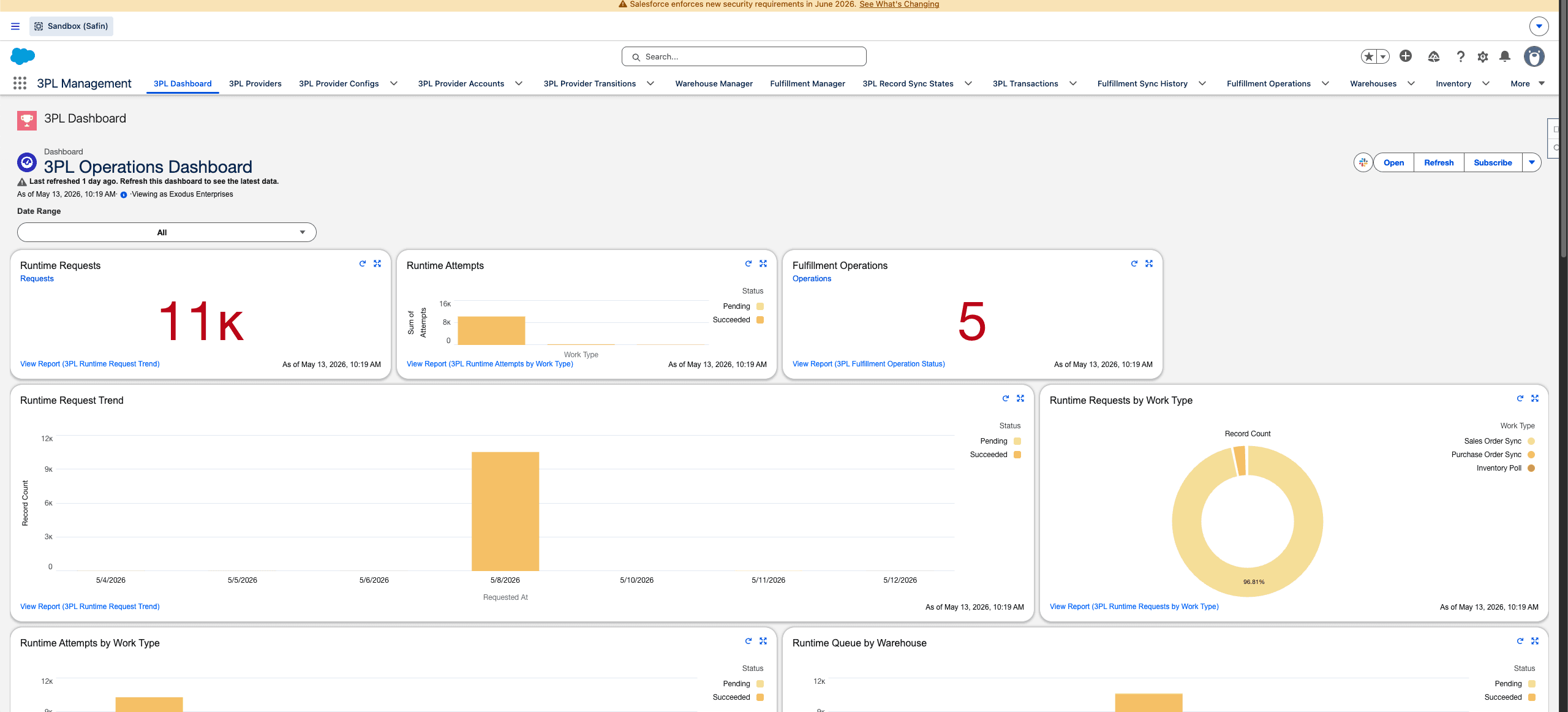Expand 3PL Transactions tab chevron

click(1073, 83)
